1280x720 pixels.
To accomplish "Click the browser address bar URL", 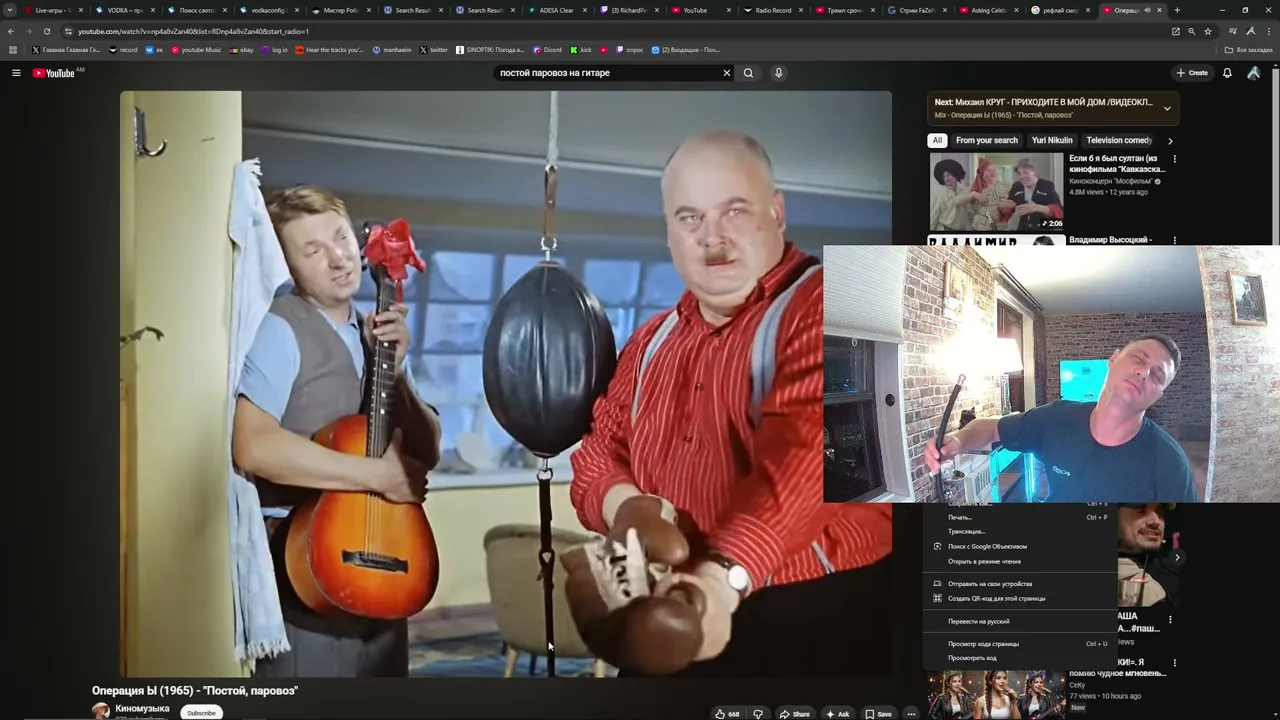I will click(194, 31).
